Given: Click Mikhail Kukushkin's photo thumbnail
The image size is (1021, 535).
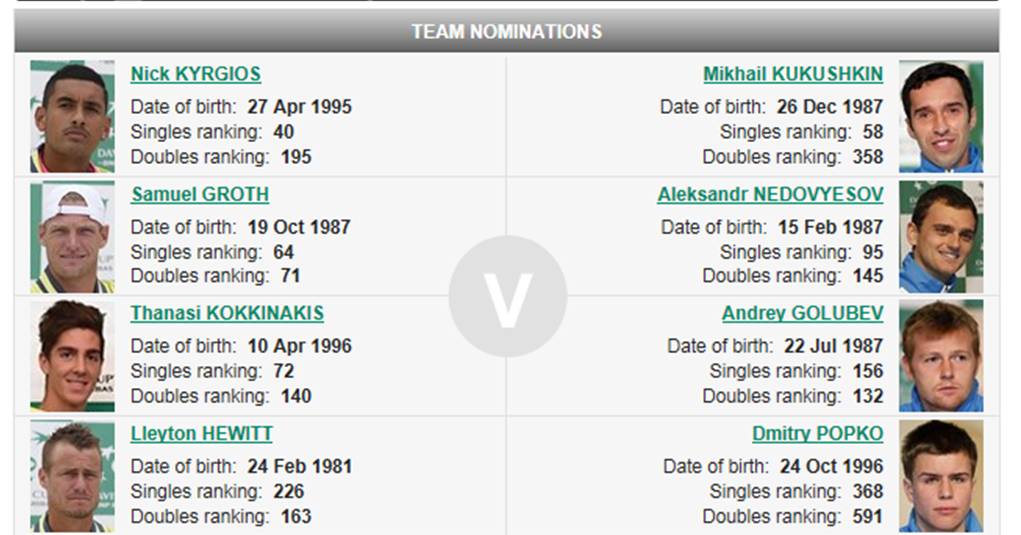Looking at the screenshot, I should point(940,116).
